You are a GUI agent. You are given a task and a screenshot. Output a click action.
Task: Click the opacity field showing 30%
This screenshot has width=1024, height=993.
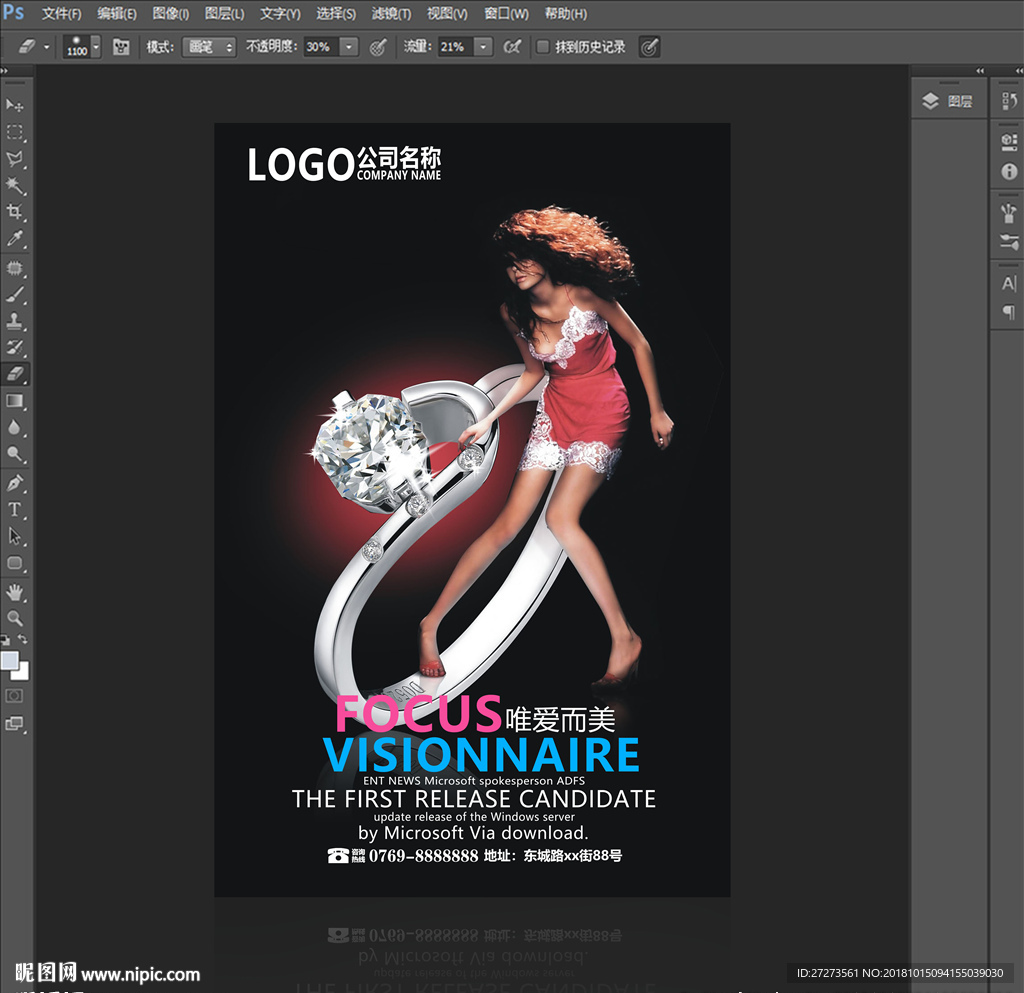click(321, 47)
